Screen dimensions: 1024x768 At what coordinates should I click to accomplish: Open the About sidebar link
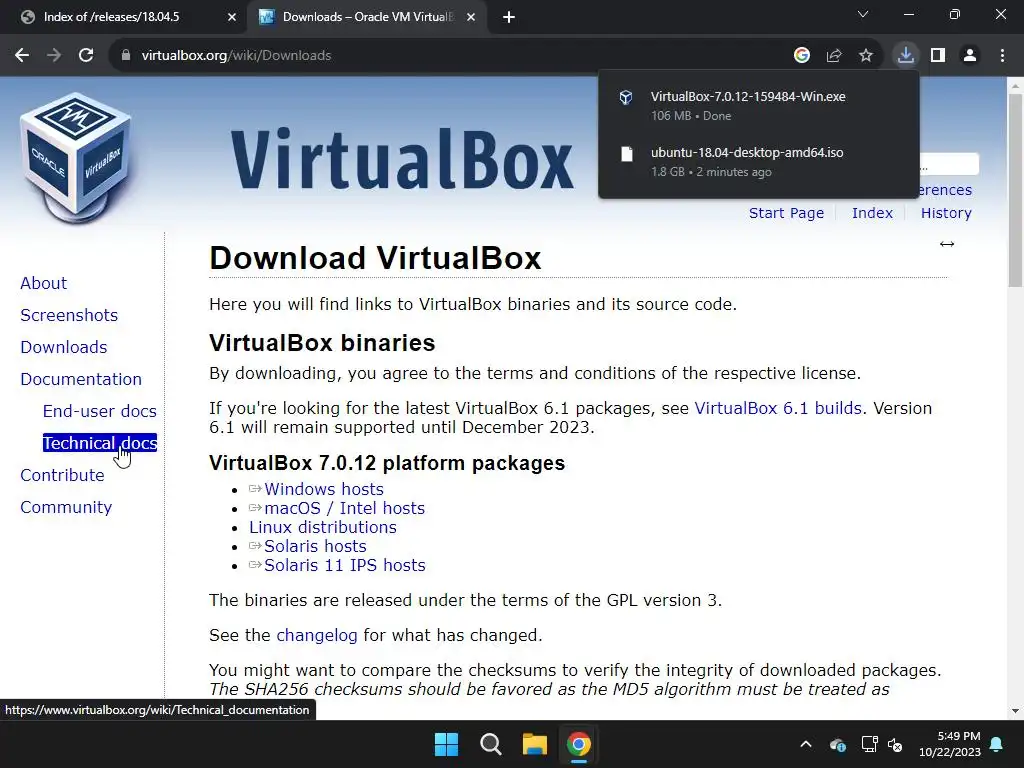pyautogui.click(x=44, y=283)
